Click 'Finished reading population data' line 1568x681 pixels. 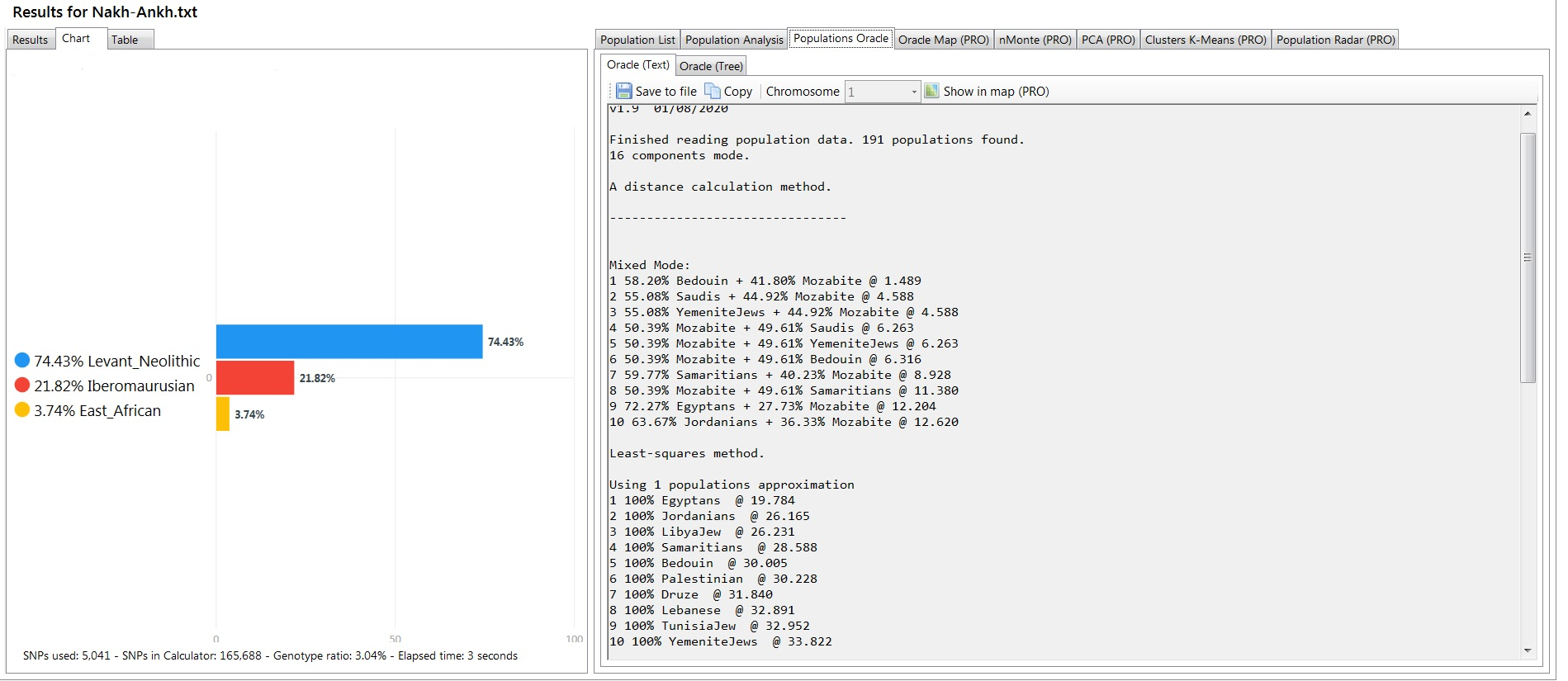(817, 140)
